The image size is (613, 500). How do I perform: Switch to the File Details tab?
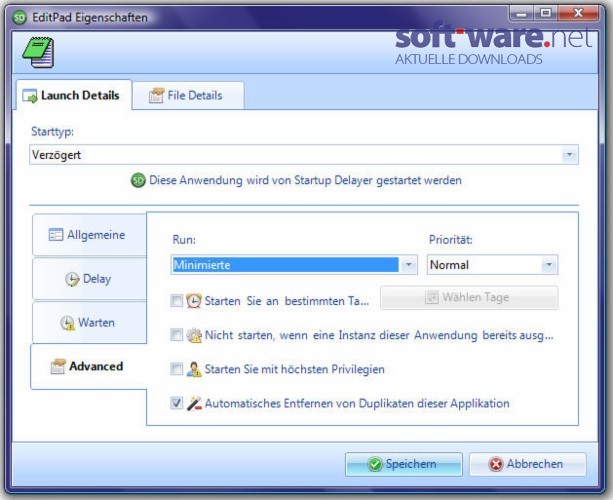(x=188, y=95)
